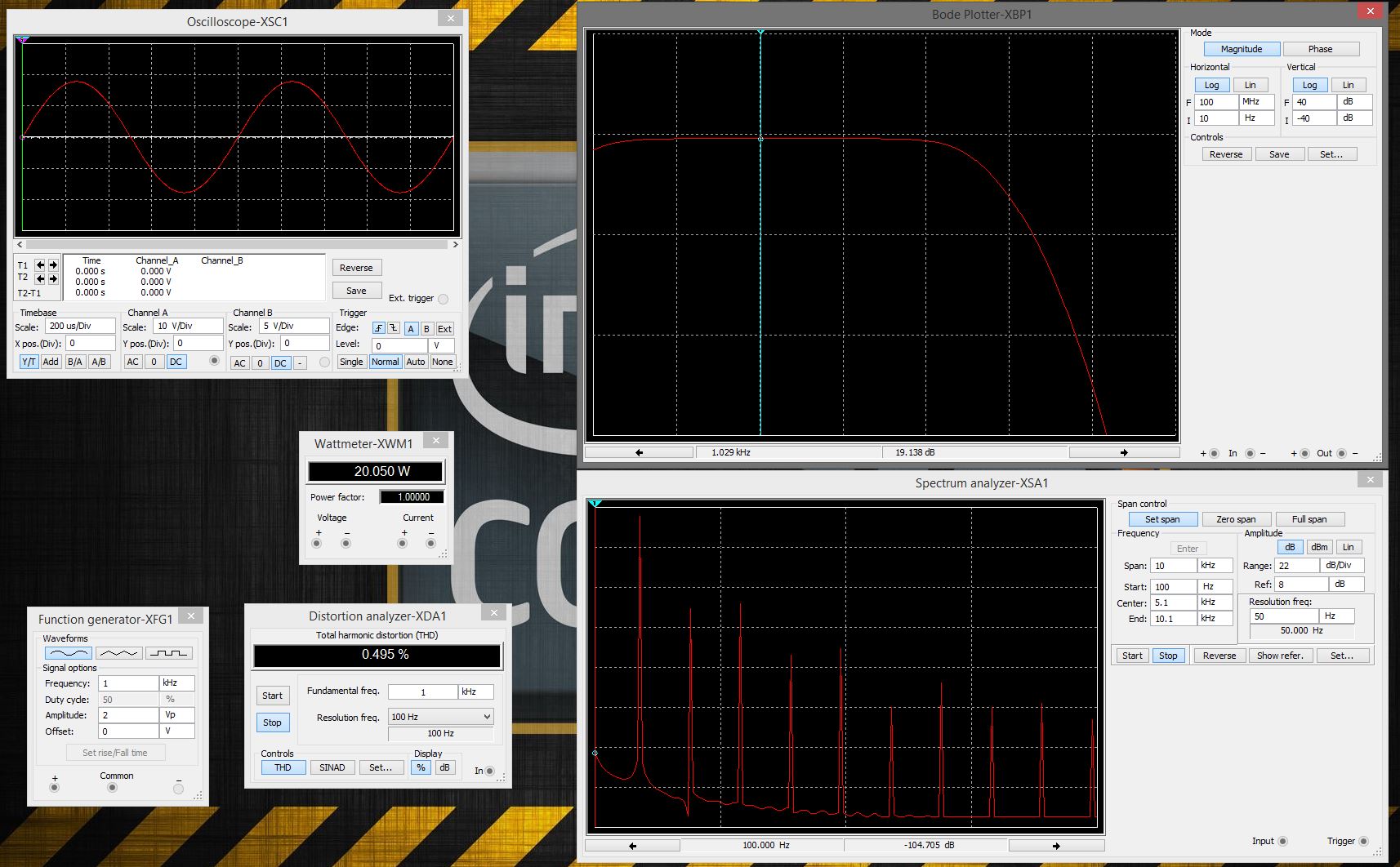Click oscilloscope scrollbar right arrow
This screenshot has height=867, width=1400.
click(455, 244)
